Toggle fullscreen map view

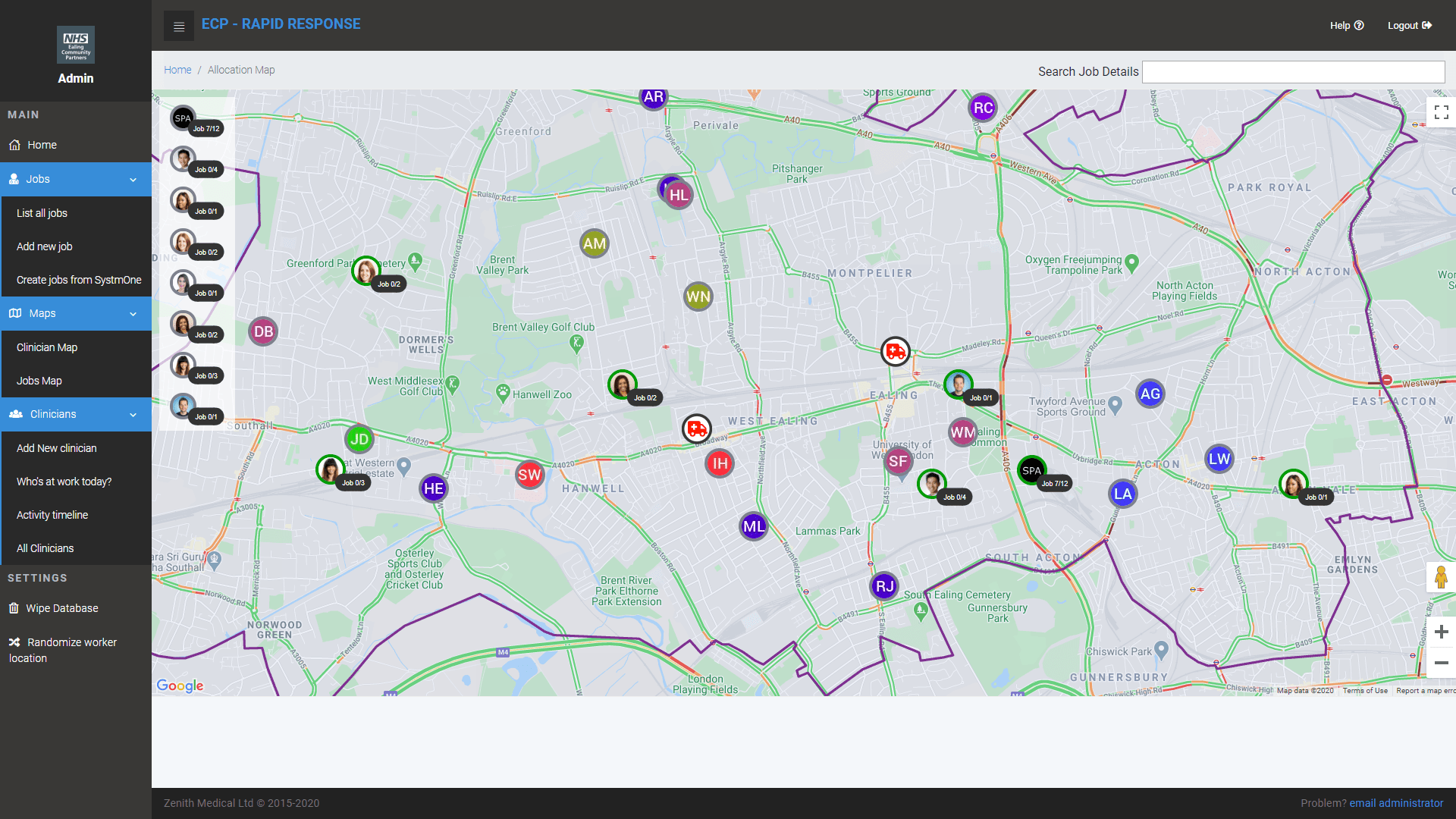pyautogui.click(x=1441, y=112)
